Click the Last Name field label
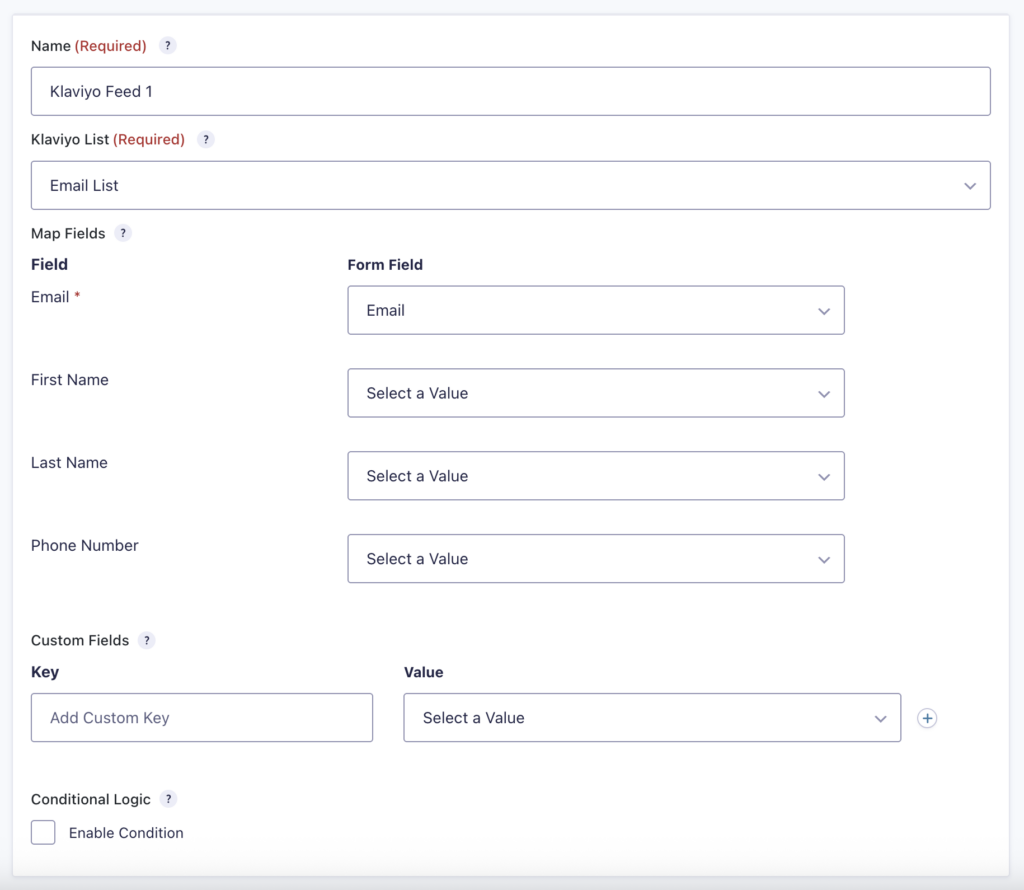The image size is (1024, 890). click(x=69, y=463)
